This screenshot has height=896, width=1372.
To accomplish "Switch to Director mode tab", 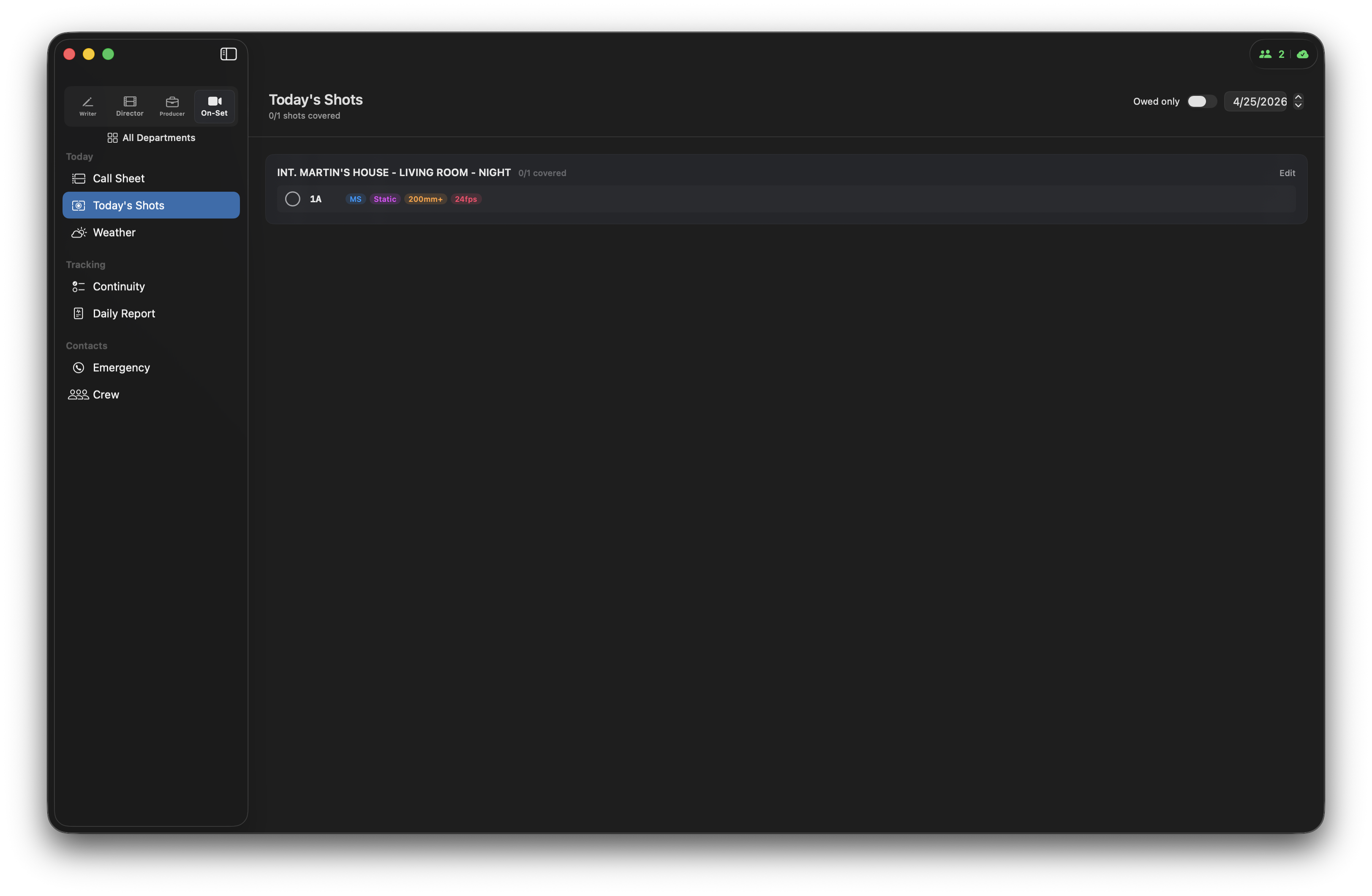I will [x=130, y=106].
